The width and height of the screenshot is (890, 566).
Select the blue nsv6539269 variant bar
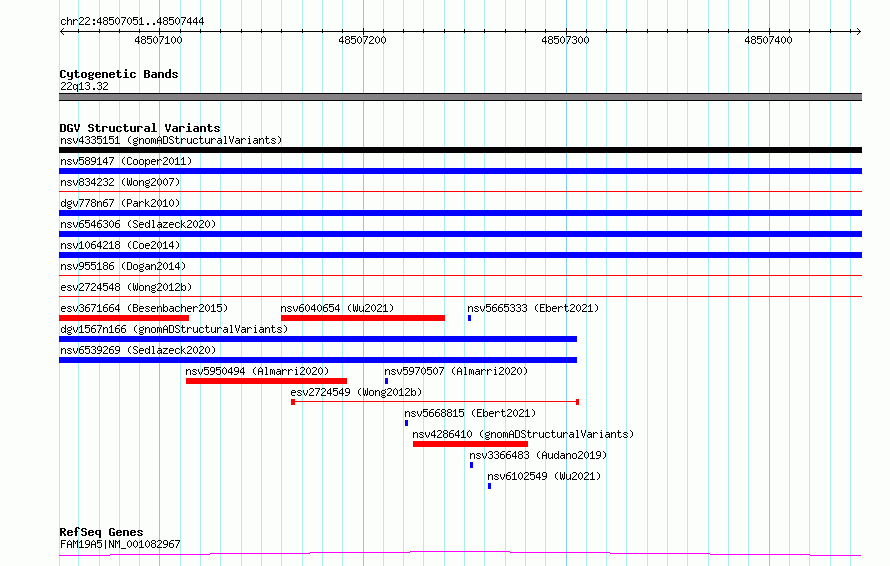tap(318, 360)
